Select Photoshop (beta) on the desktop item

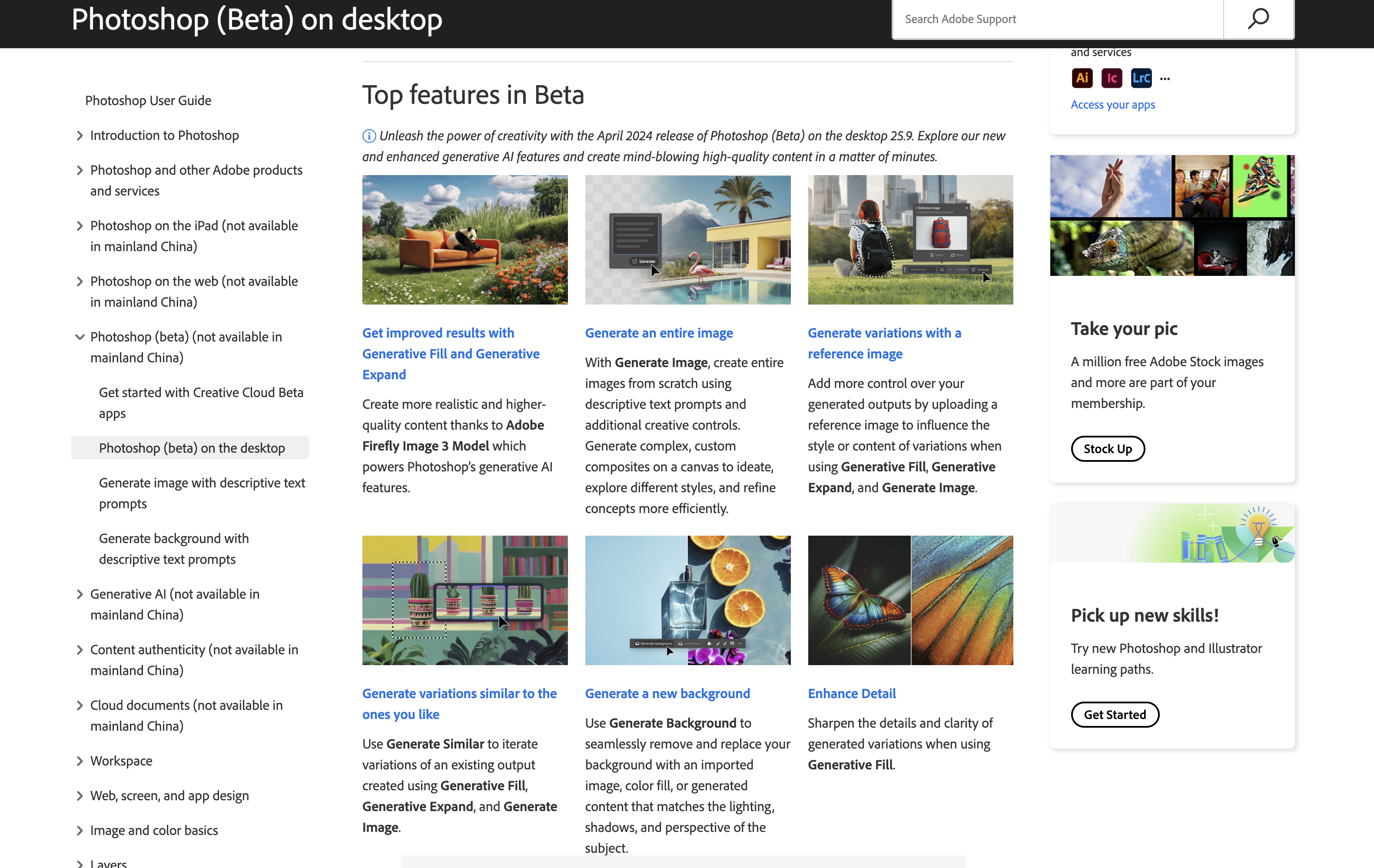[x=192, y=448]
